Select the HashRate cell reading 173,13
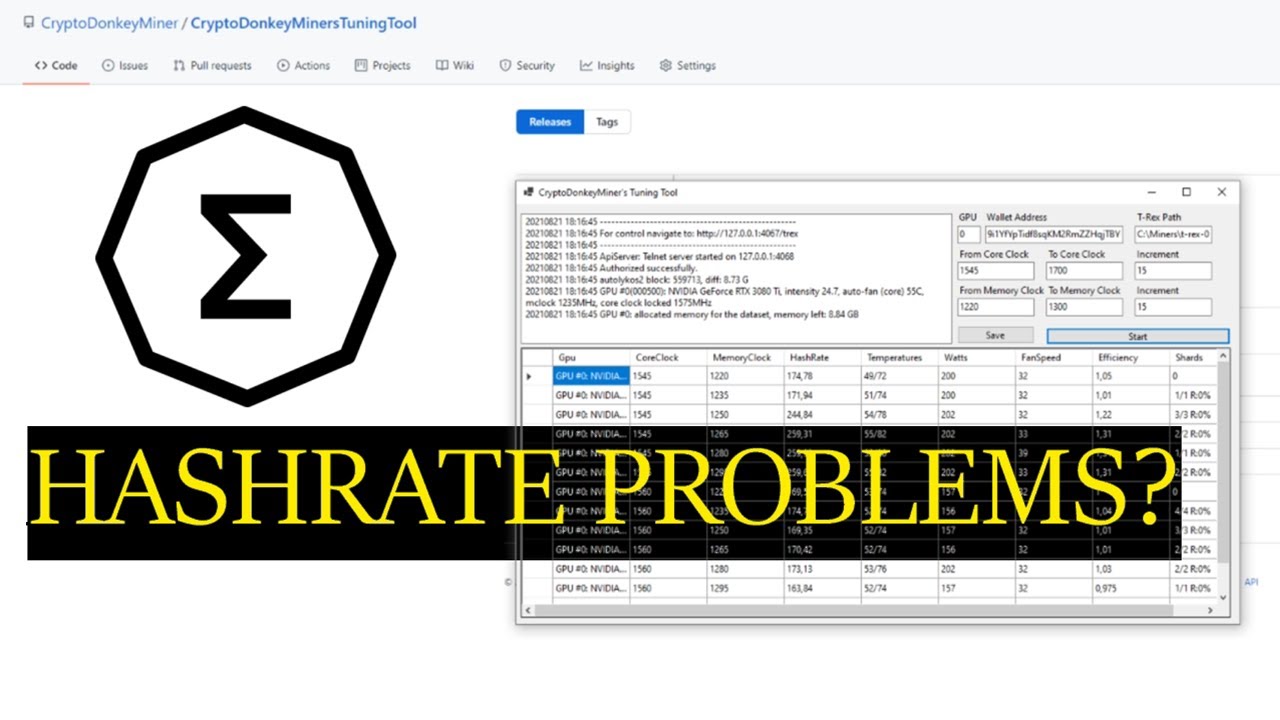Viewport: 1280px width, 720px height. [x=822, y=569]
